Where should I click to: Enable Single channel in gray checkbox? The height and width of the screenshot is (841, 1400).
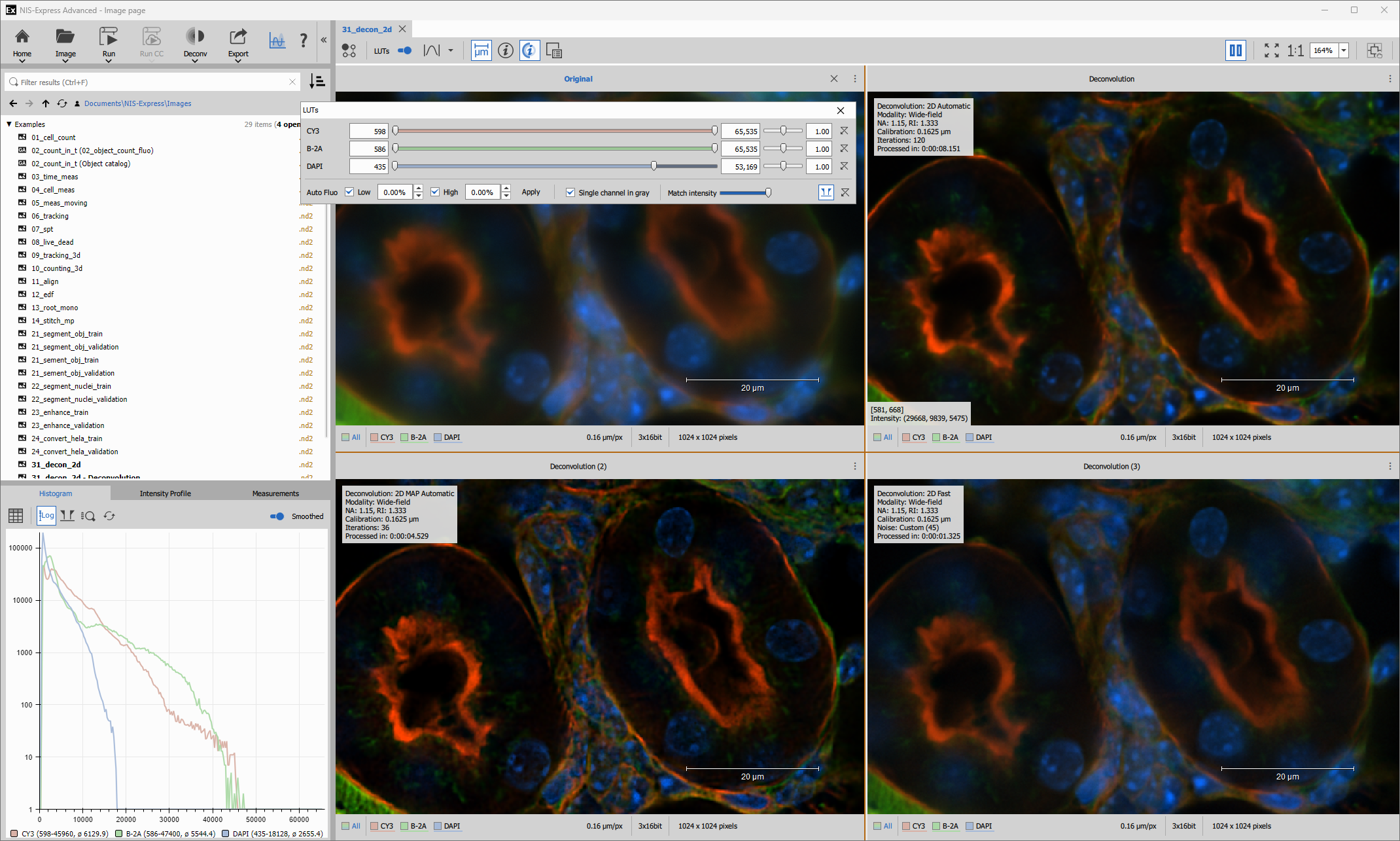point(570,192)
